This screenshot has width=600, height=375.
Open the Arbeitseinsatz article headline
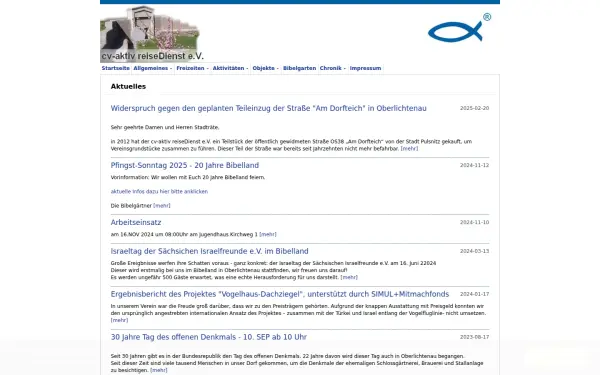tap(136, 222)
